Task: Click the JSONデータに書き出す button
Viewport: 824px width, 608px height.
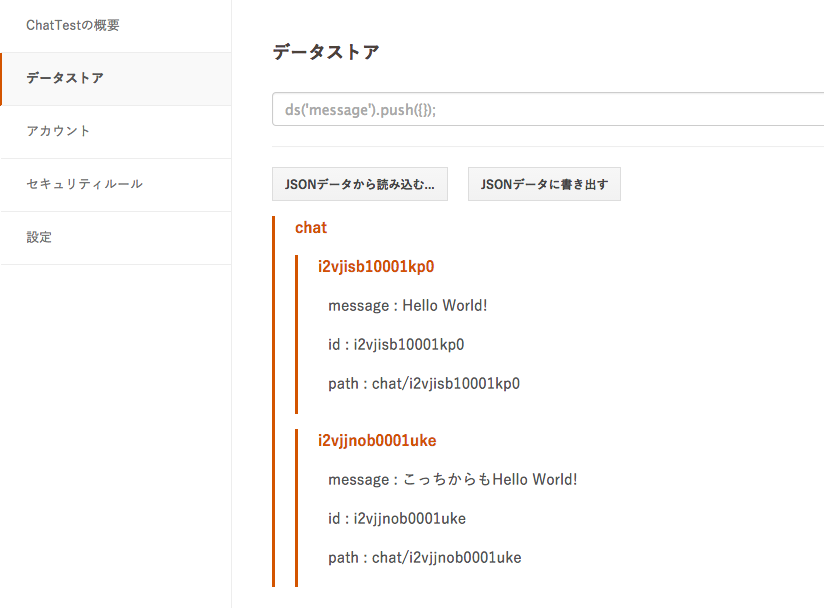Action: pyautogui.click(x=544, y=184)
